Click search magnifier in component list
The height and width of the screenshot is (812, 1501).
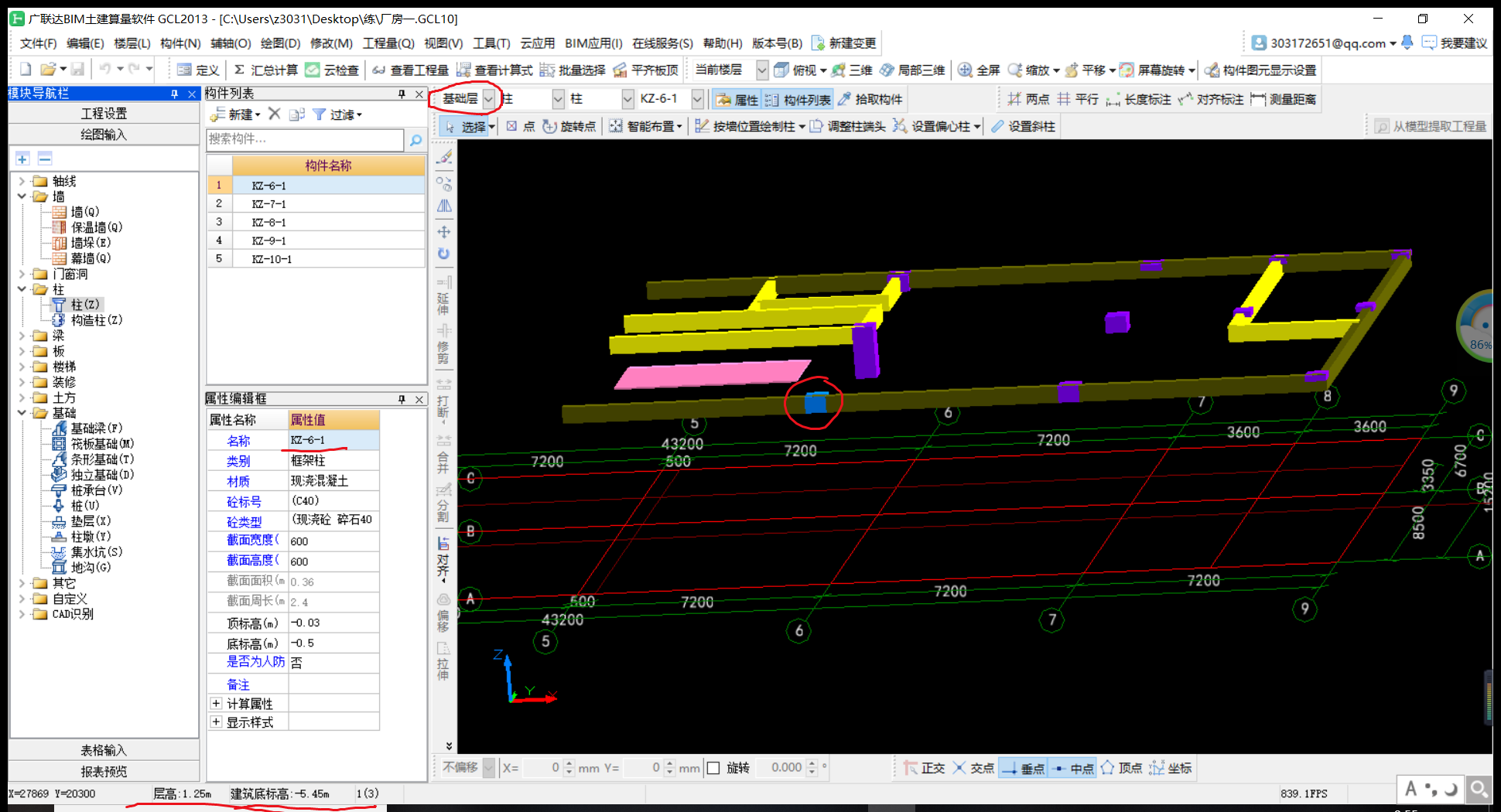[415, 140]
